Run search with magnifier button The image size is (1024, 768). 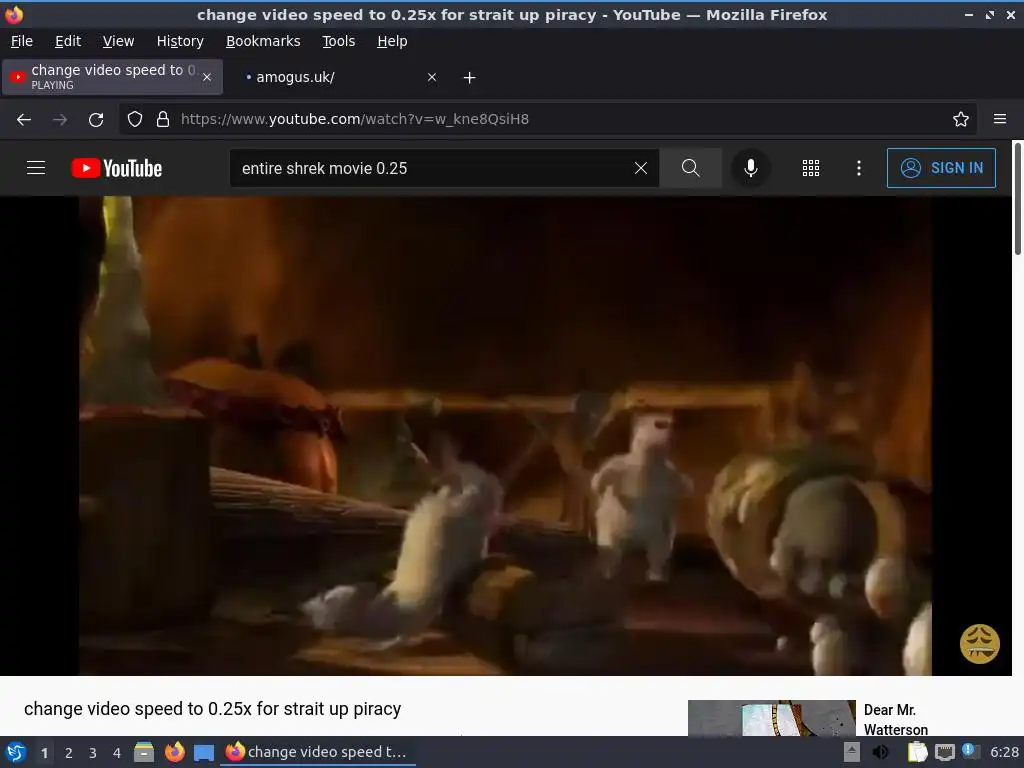690,168
